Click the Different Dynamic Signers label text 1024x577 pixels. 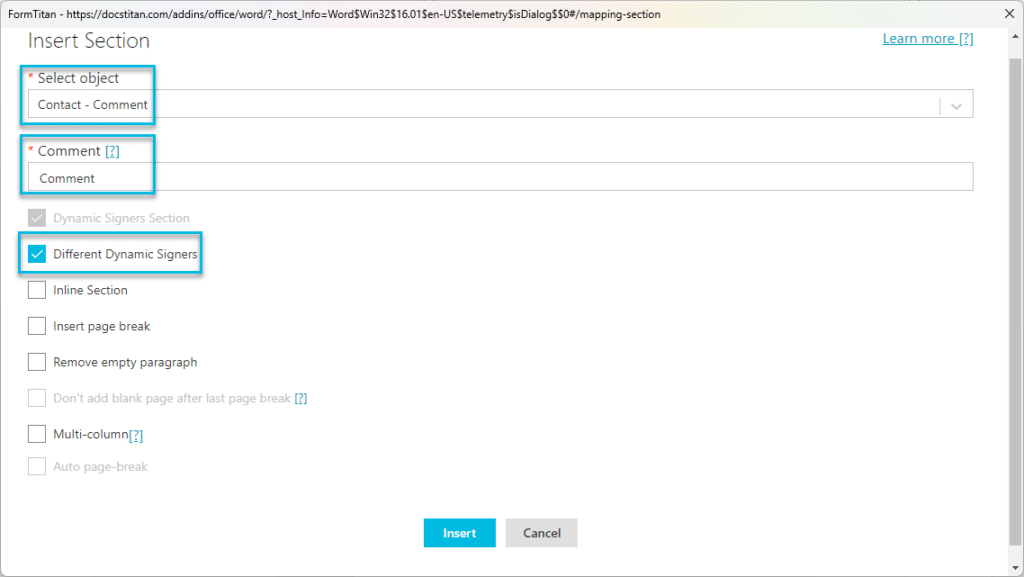coord(125,254)
